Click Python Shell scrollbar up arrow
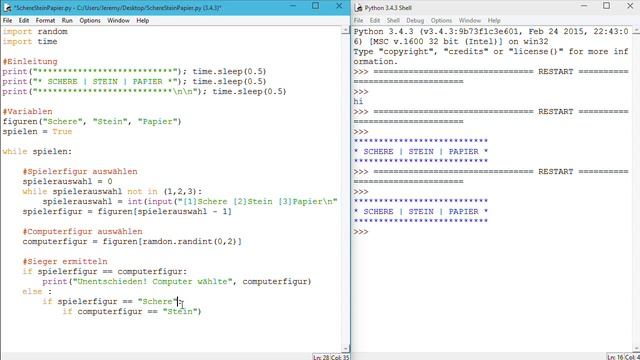This screenshot has width=640, height=360. tap(636, 30)
